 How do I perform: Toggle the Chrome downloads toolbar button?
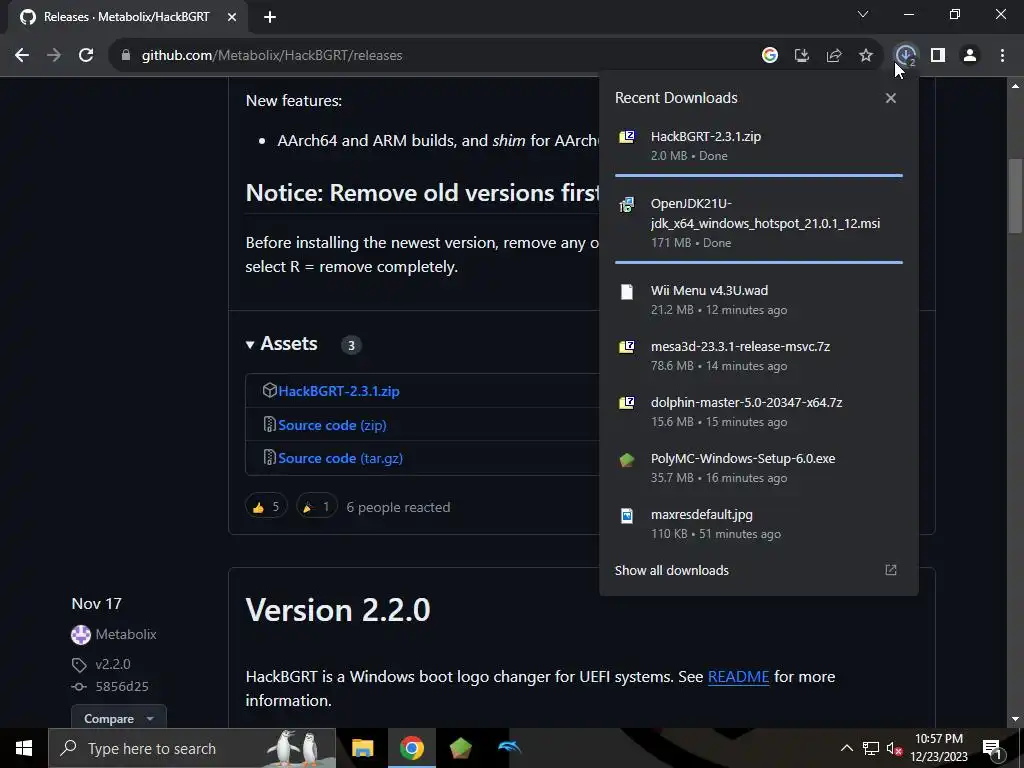tap(906, 56)
